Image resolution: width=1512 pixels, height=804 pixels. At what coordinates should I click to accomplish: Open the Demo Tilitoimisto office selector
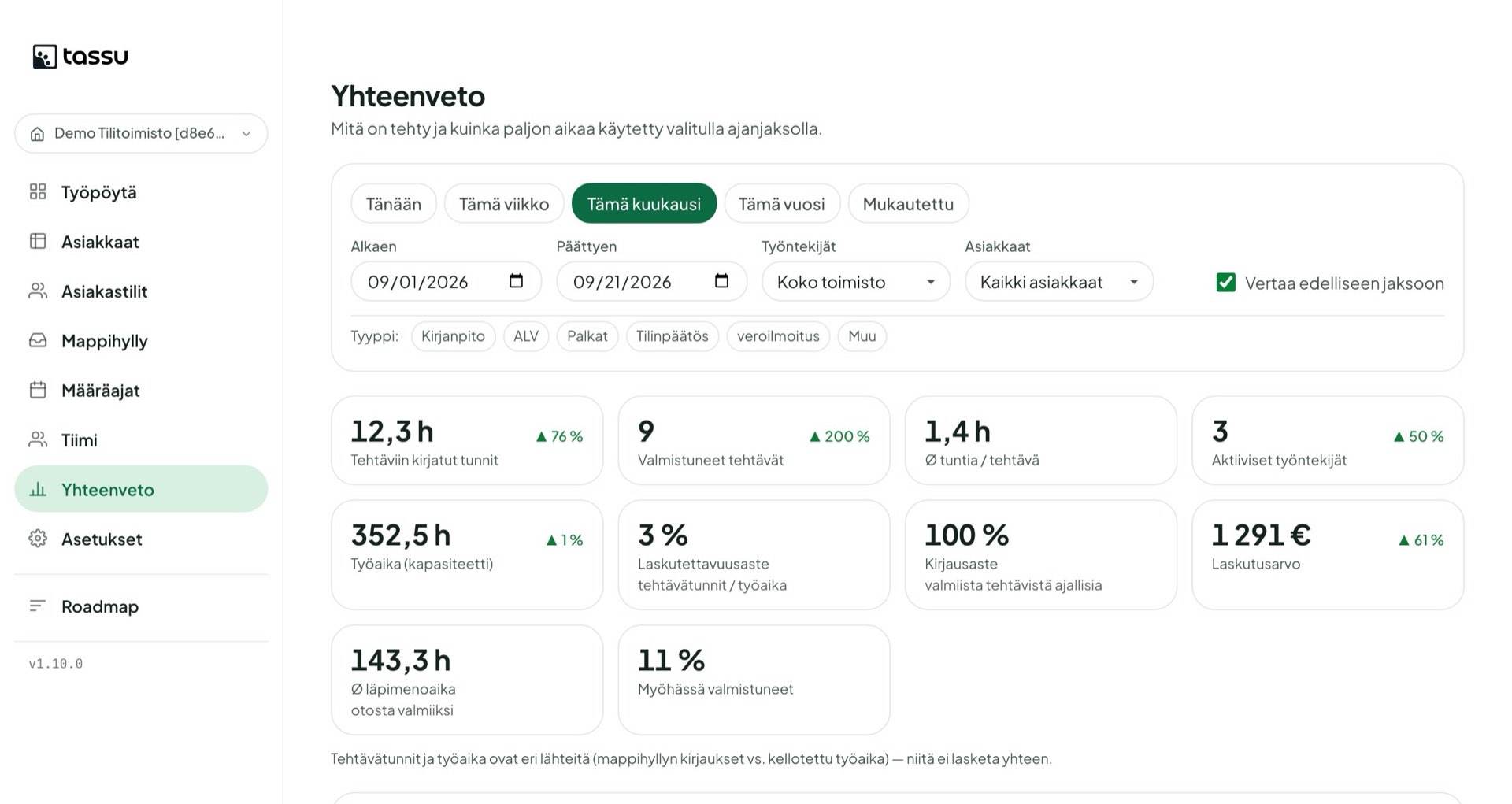click(x=141, y=134)
